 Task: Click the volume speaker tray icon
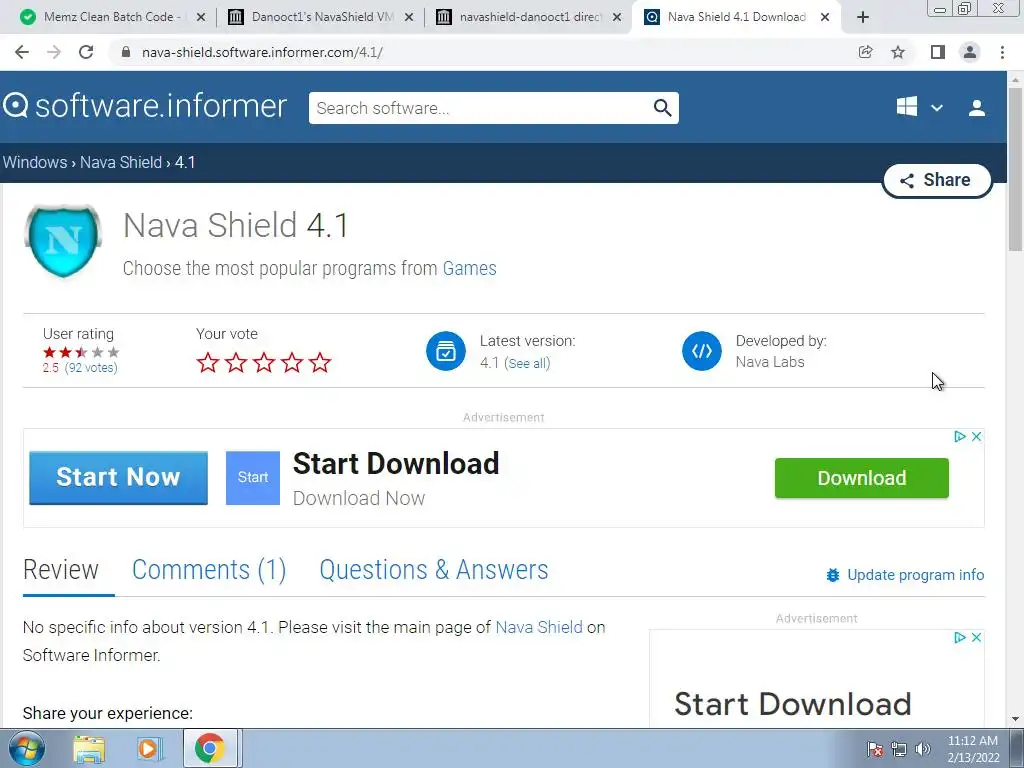click(x=923, y=749)
